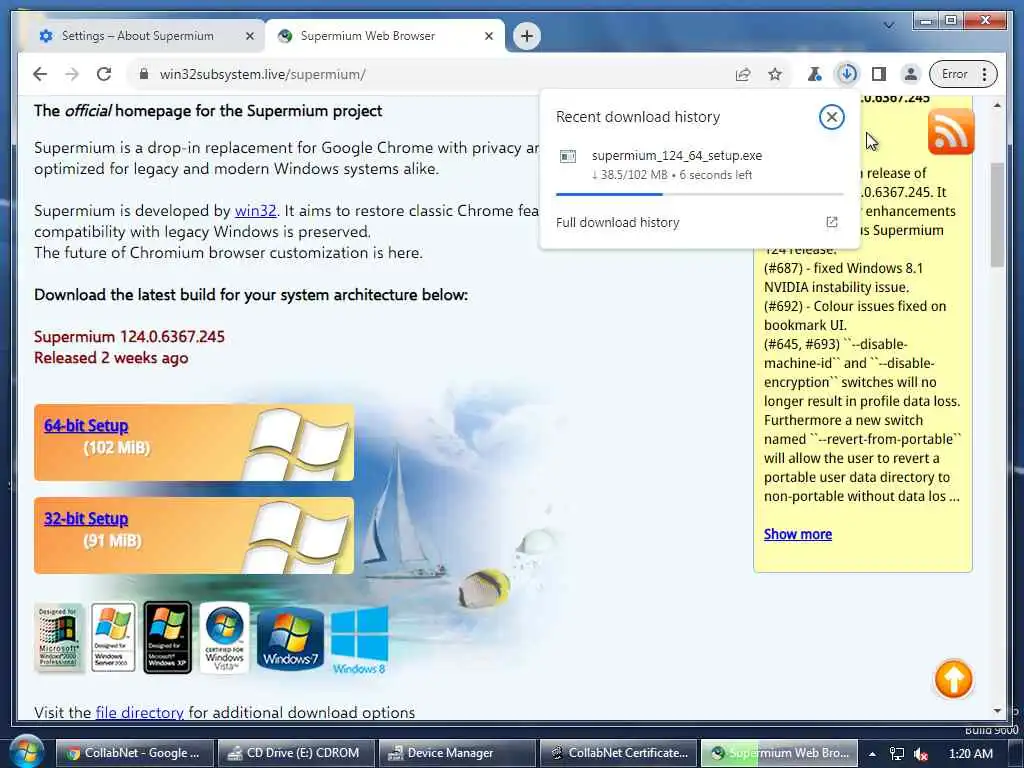Open the profile avatar icon
The width and height of the screenshot is (1024, 768).
910,74
